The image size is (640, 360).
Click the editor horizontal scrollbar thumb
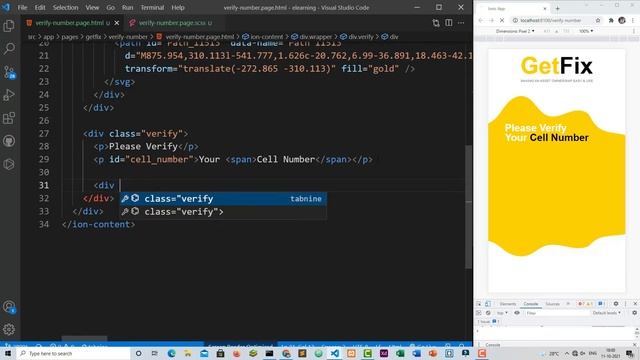[x=84, y=338]
